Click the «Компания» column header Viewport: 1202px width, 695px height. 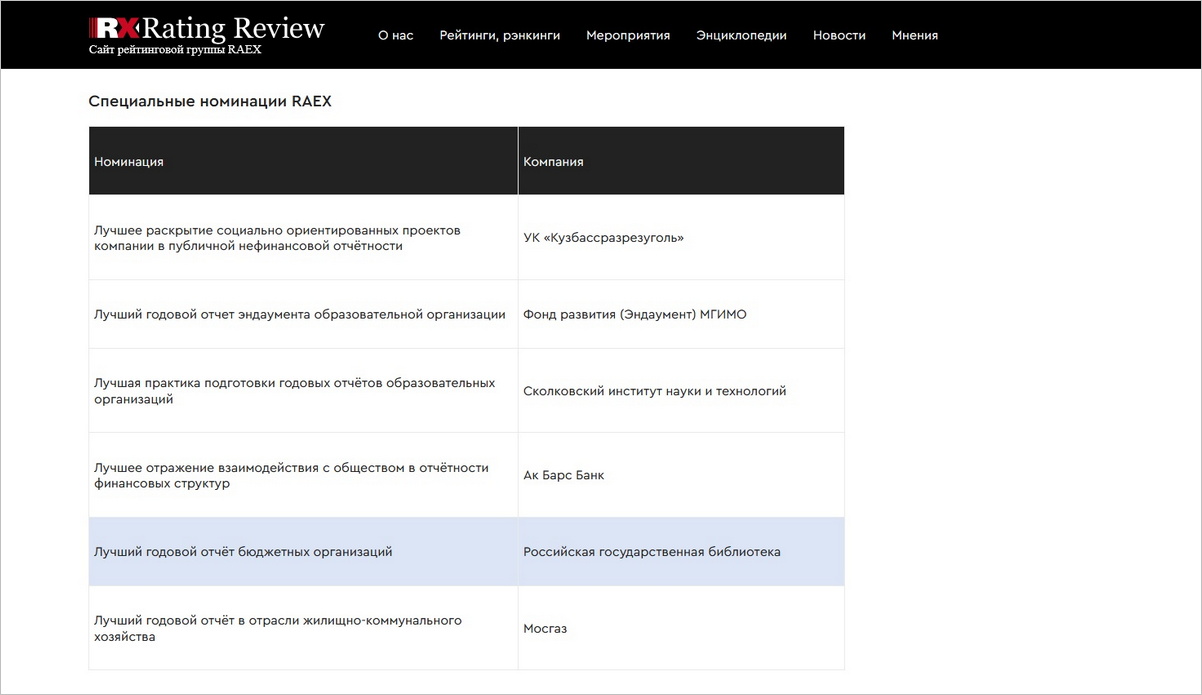pyautogui.click(x=553, y=161)
